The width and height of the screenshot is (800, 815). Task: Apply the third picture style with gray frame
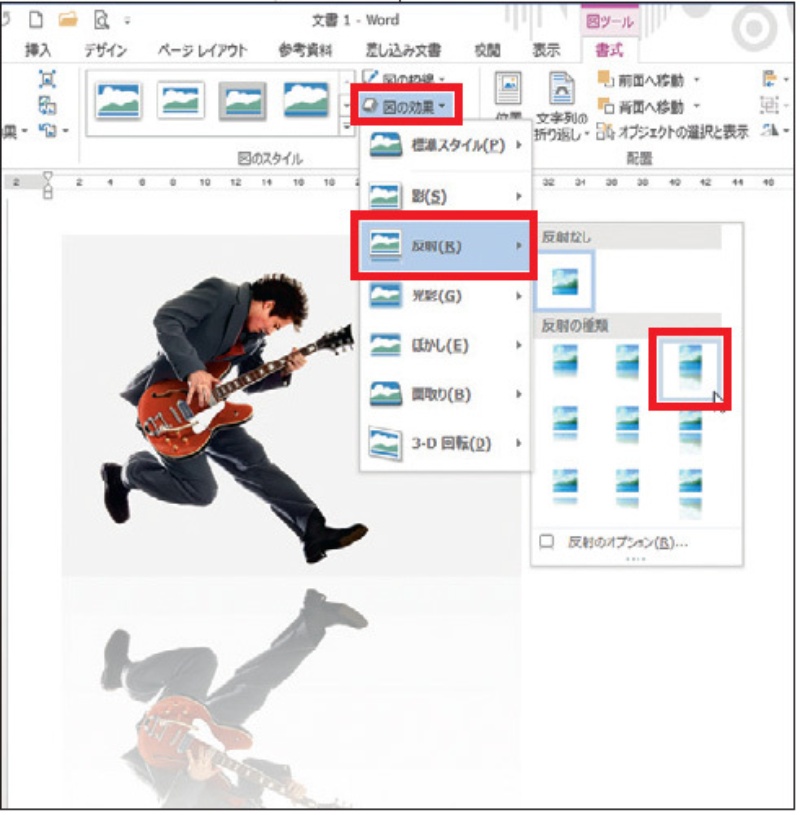point(242,100)
